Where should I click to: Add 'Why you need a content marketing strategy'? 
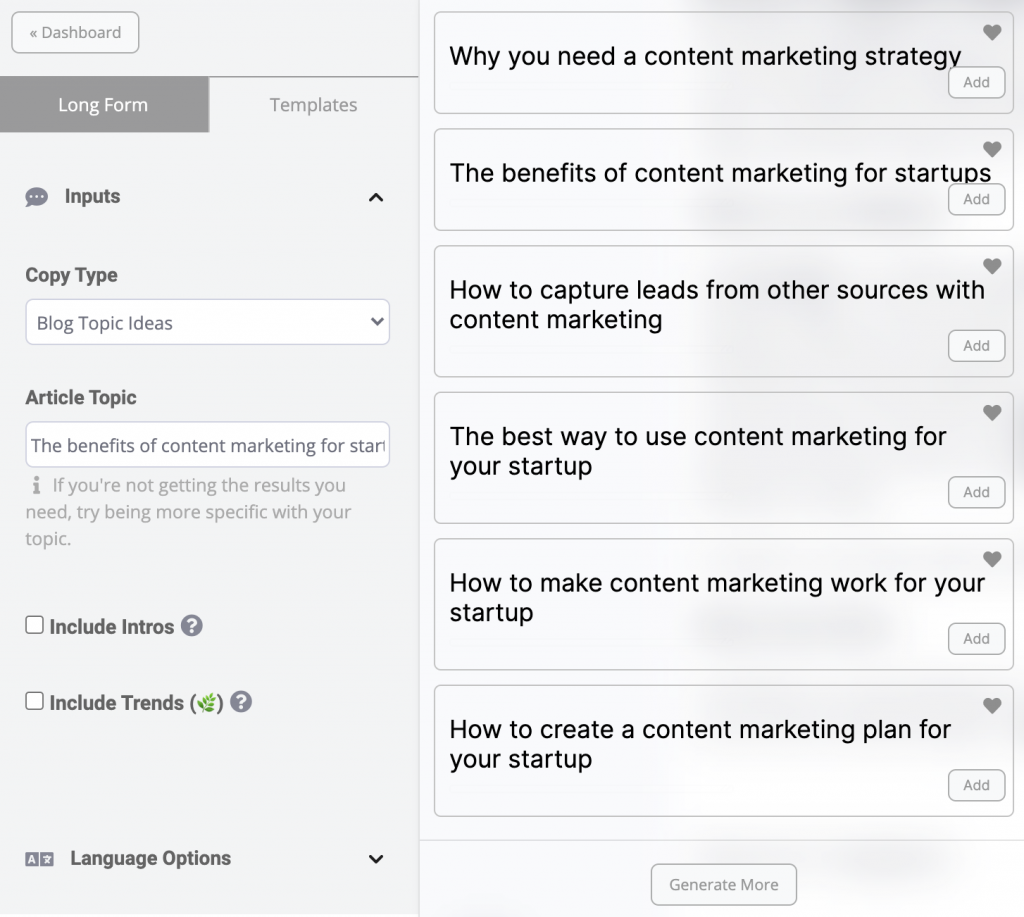pos(976,82)
